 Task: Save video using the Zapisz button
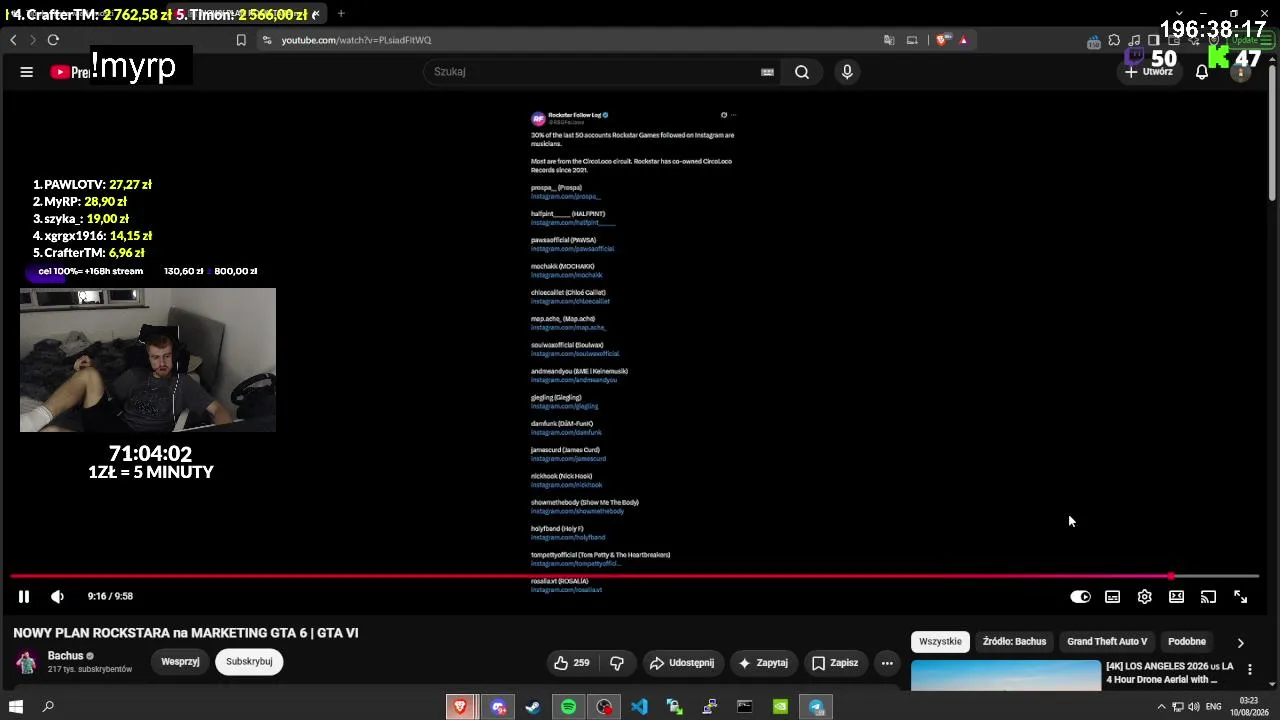835,663
